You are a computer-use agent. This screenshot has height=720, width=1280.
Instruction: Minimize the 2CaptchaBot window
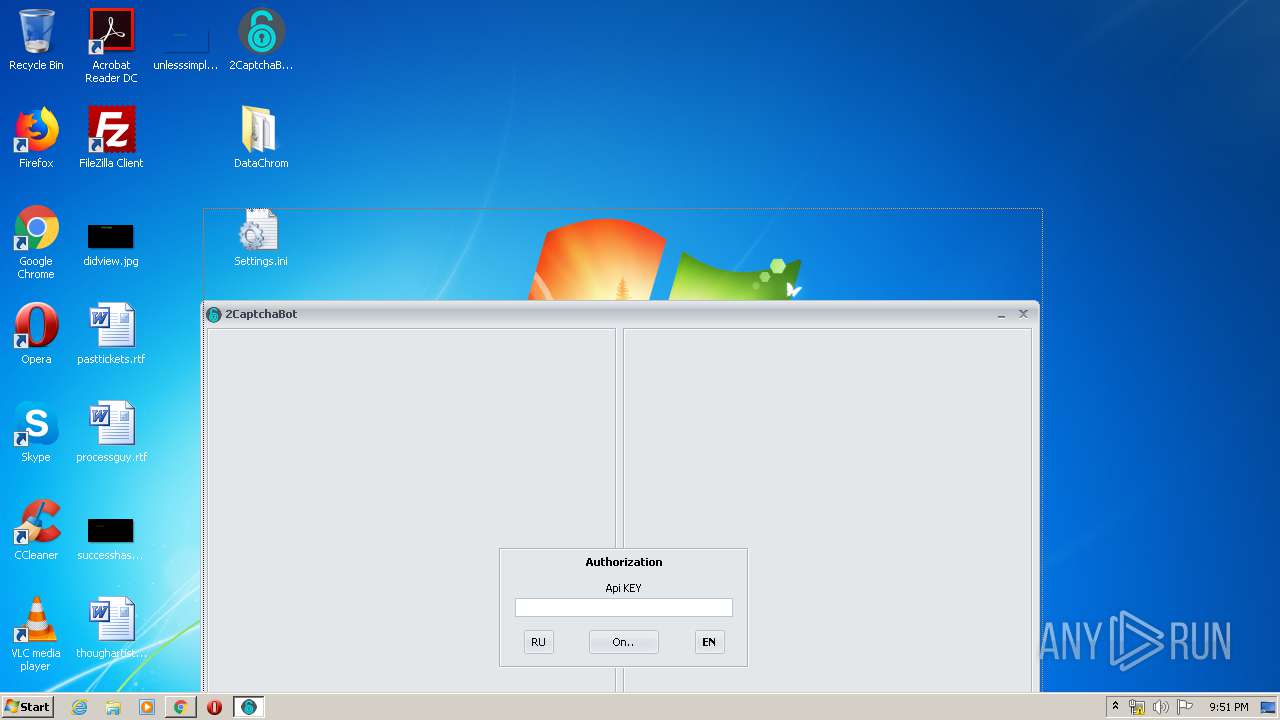click(1002, 314)
